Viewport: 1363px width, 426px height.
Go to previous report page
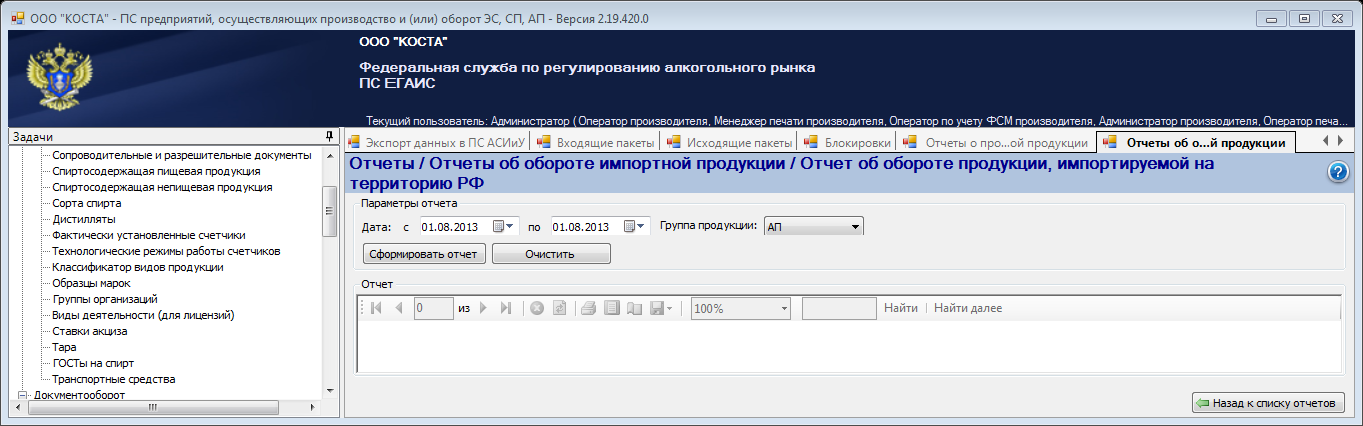399,308
